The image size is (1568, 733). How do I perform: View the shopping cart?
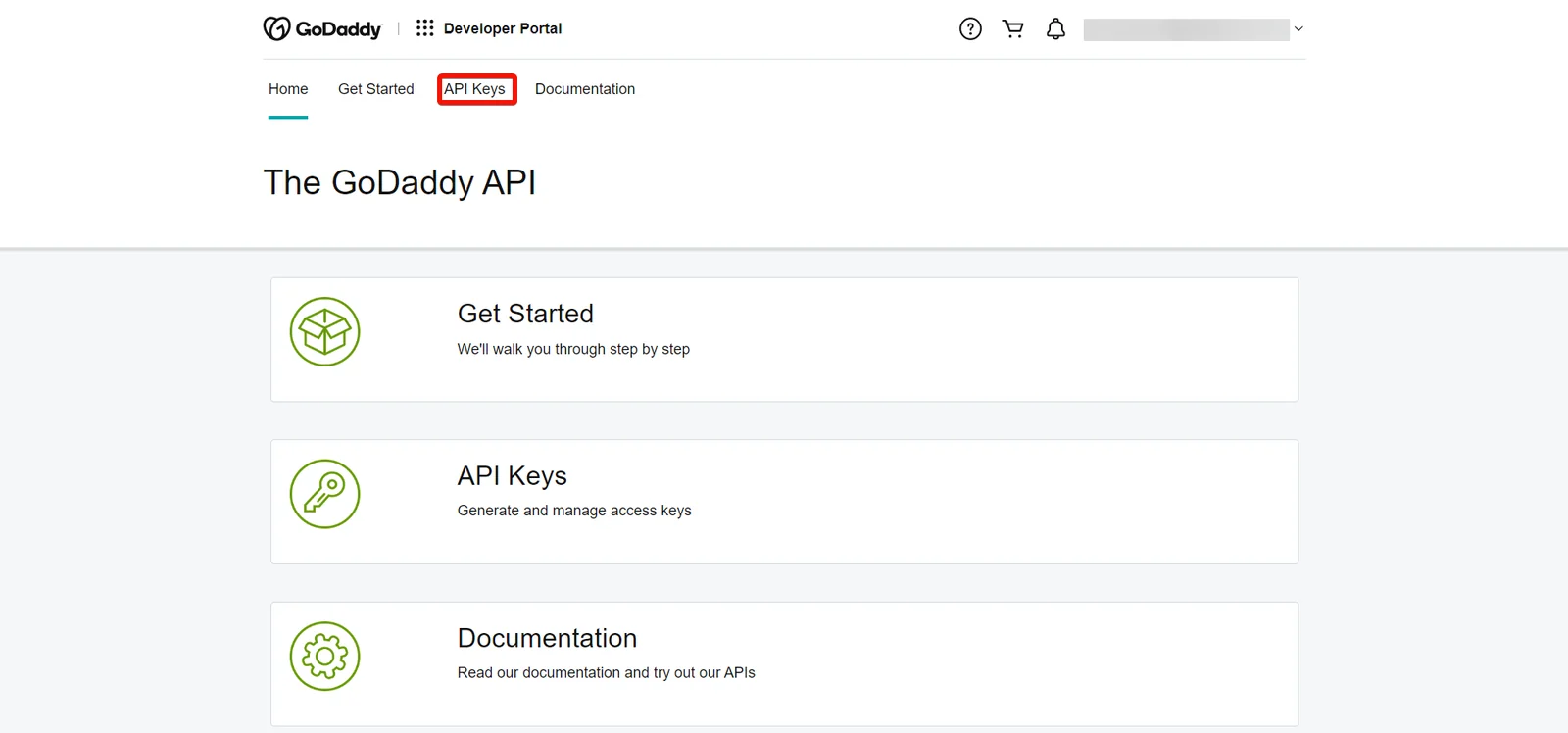1013,28
